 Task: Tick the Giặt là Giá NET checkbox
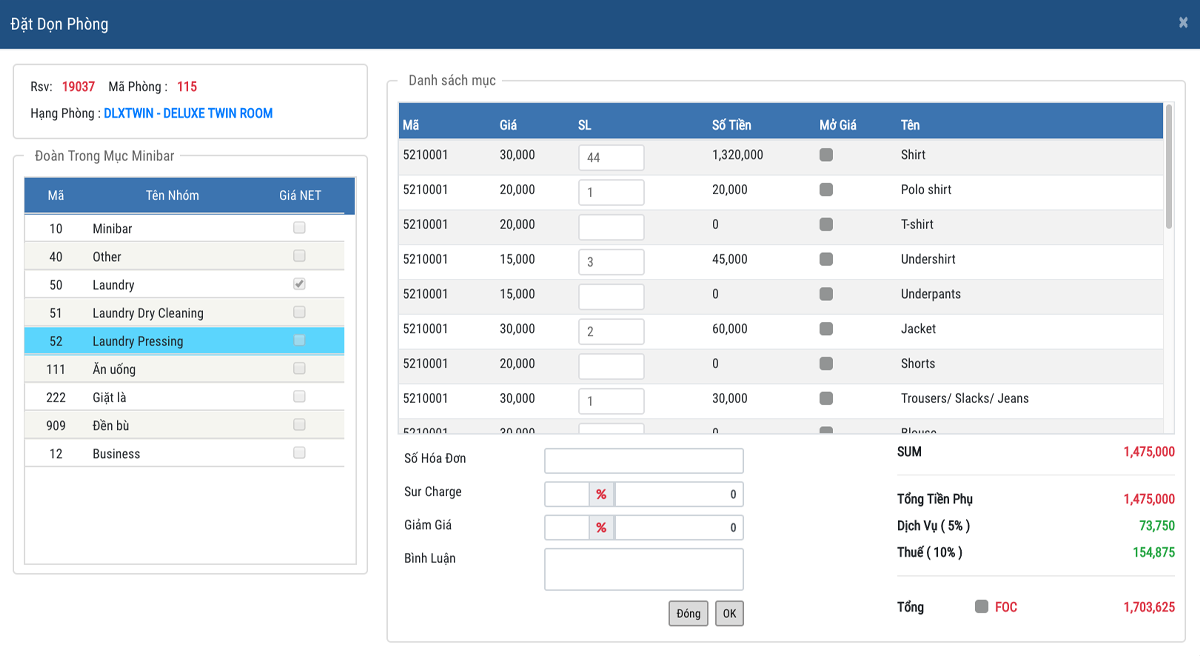tap(299, 396)
